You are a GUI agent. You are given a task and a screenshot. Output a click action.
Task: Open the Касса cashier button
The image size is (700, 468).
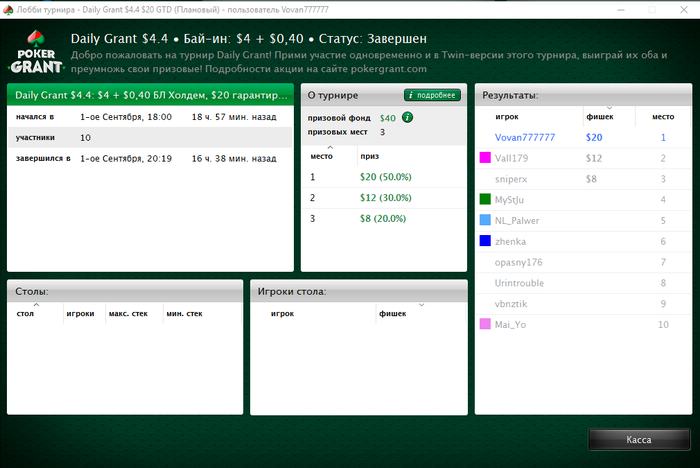pyautogui.click(x=639, y=439)
